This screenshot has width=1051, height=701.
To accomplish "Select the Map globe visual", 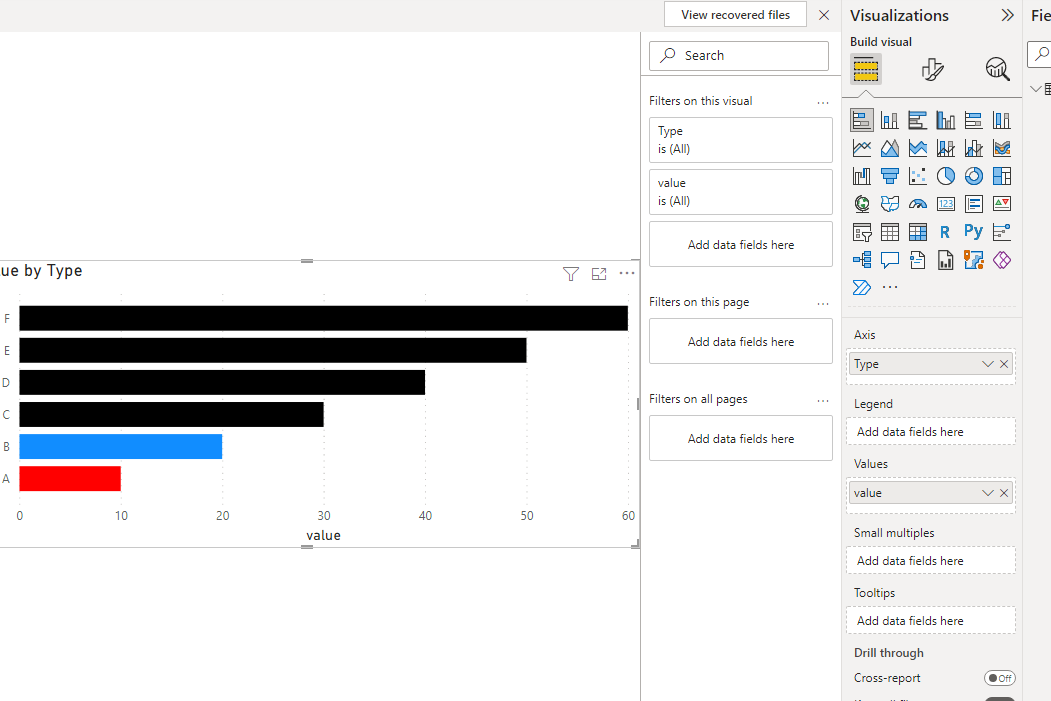I will pyautogui.click(x=862, y=204).
